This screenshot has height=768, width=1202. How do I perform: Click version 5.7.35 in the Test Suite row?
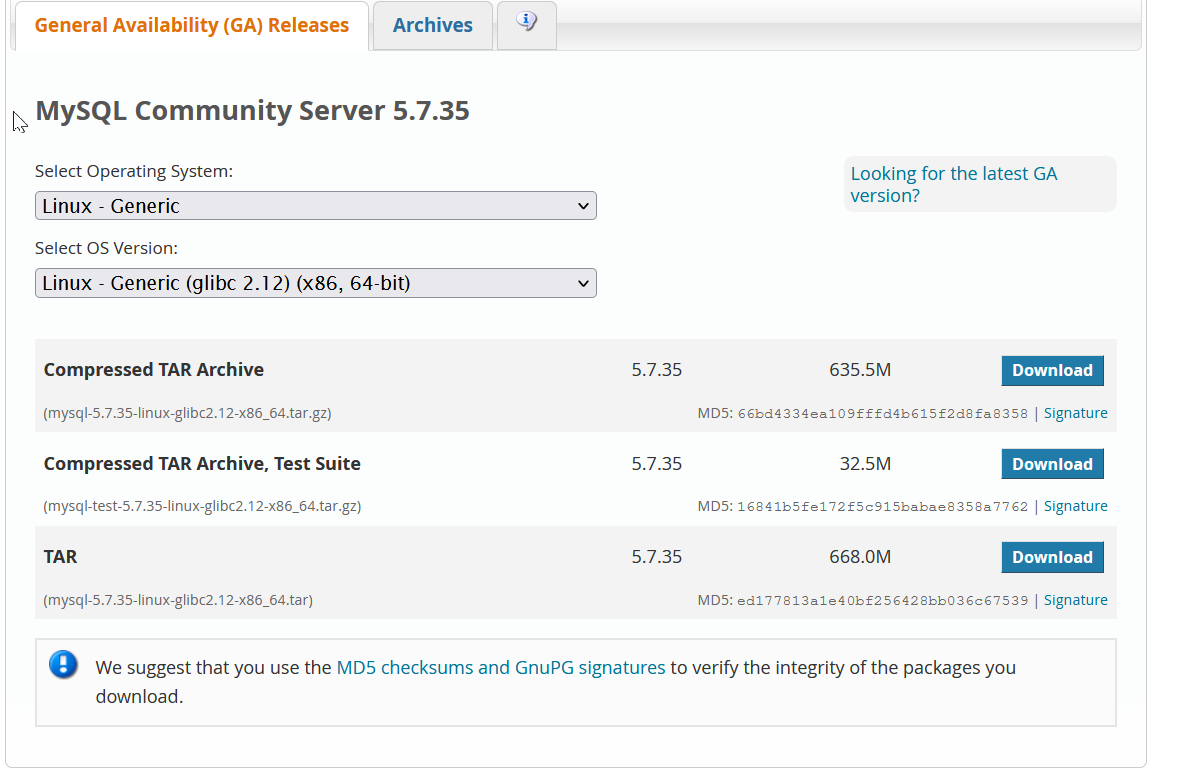[x=657, y=464]
